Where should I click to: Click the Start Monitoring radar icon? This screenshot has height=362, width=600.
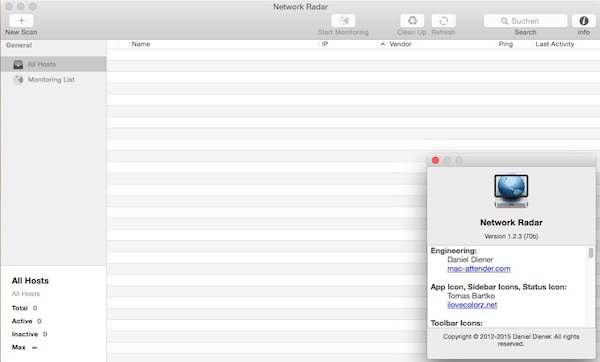[x=343, y=21]
